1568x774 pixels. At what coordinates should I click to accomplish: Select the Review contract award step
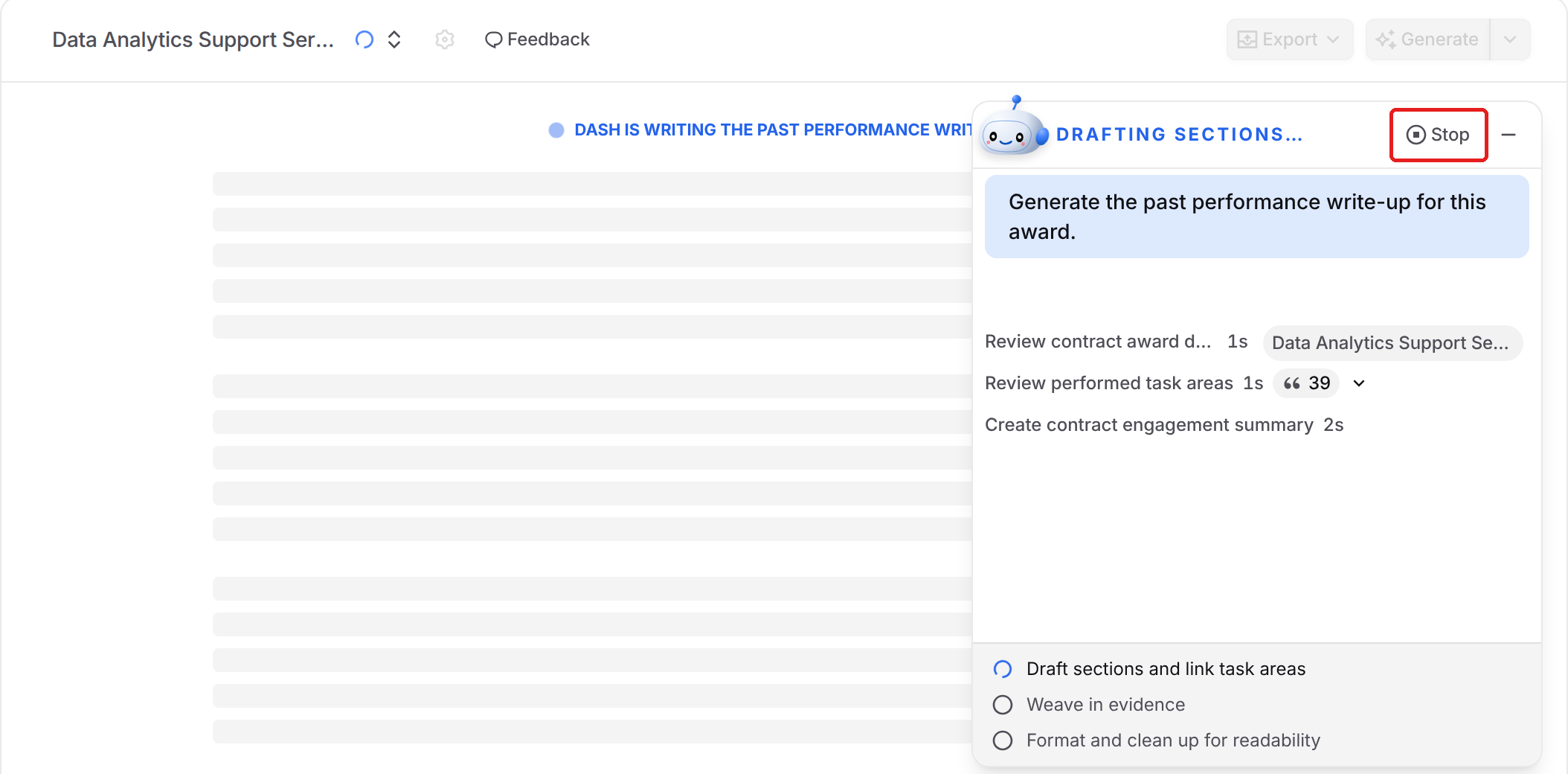click(x=1098, y=342)
